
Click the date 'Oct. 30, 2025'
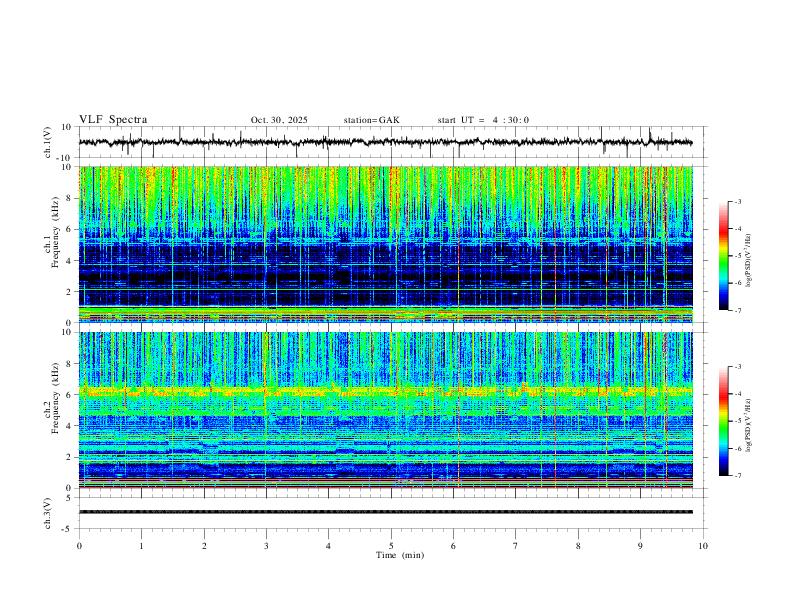point(279,120)
